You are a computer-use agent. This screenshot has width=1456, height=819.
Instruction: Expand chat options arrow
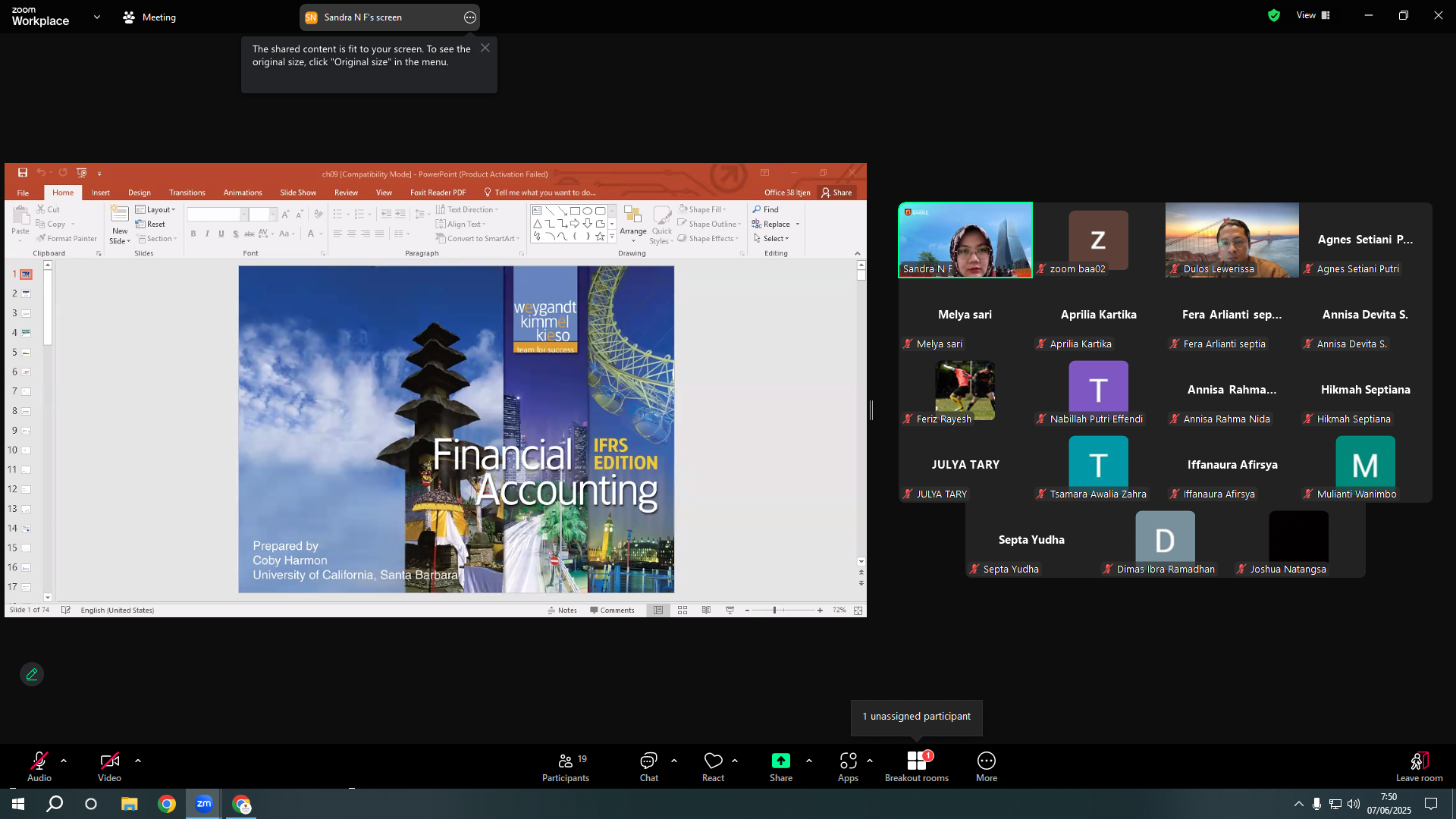click(674, 761)
